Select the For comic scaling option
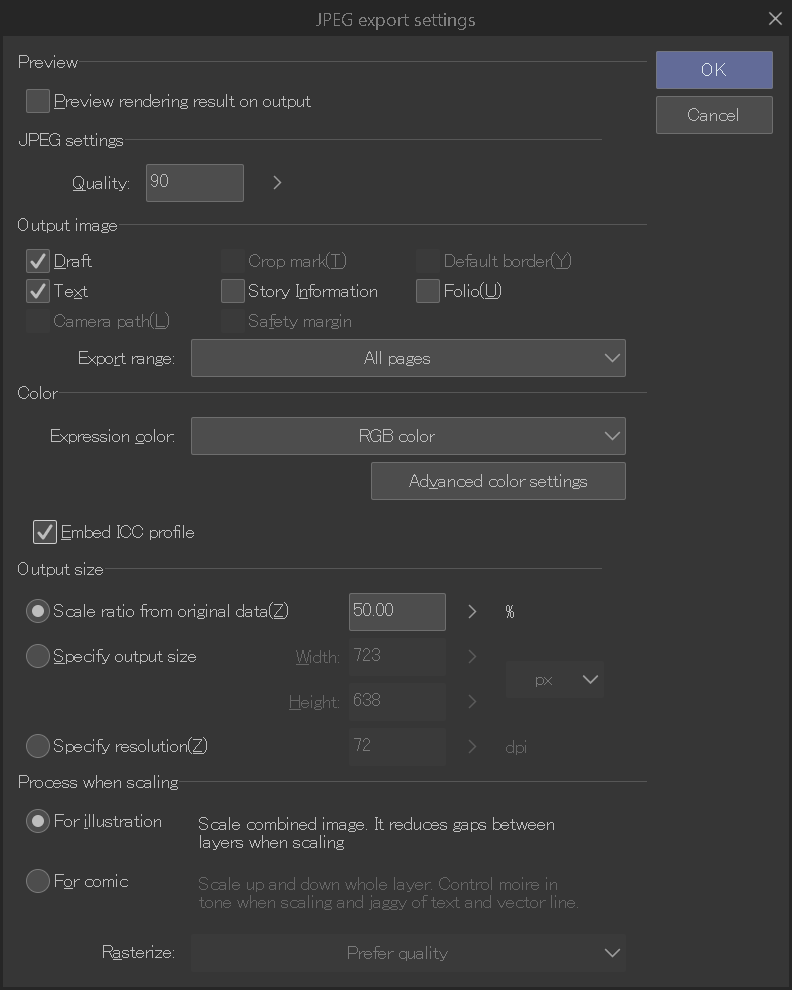Image resolution: width=792 pixels, height=990 pixels. 38,881
